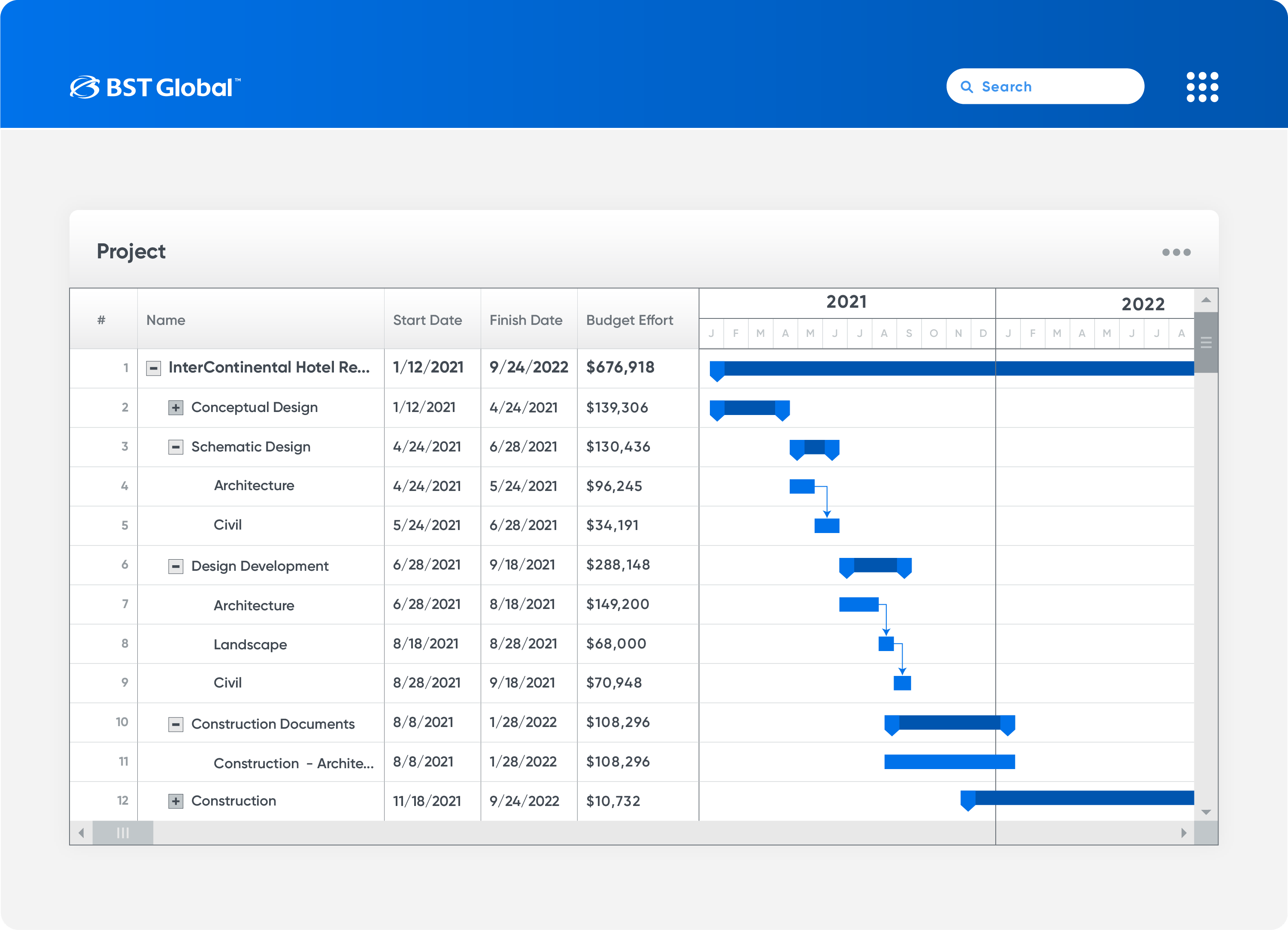Click the 8/28/2021 start date in row 9
This screenshot has width=1288, height=930.
tap(427, 683)
